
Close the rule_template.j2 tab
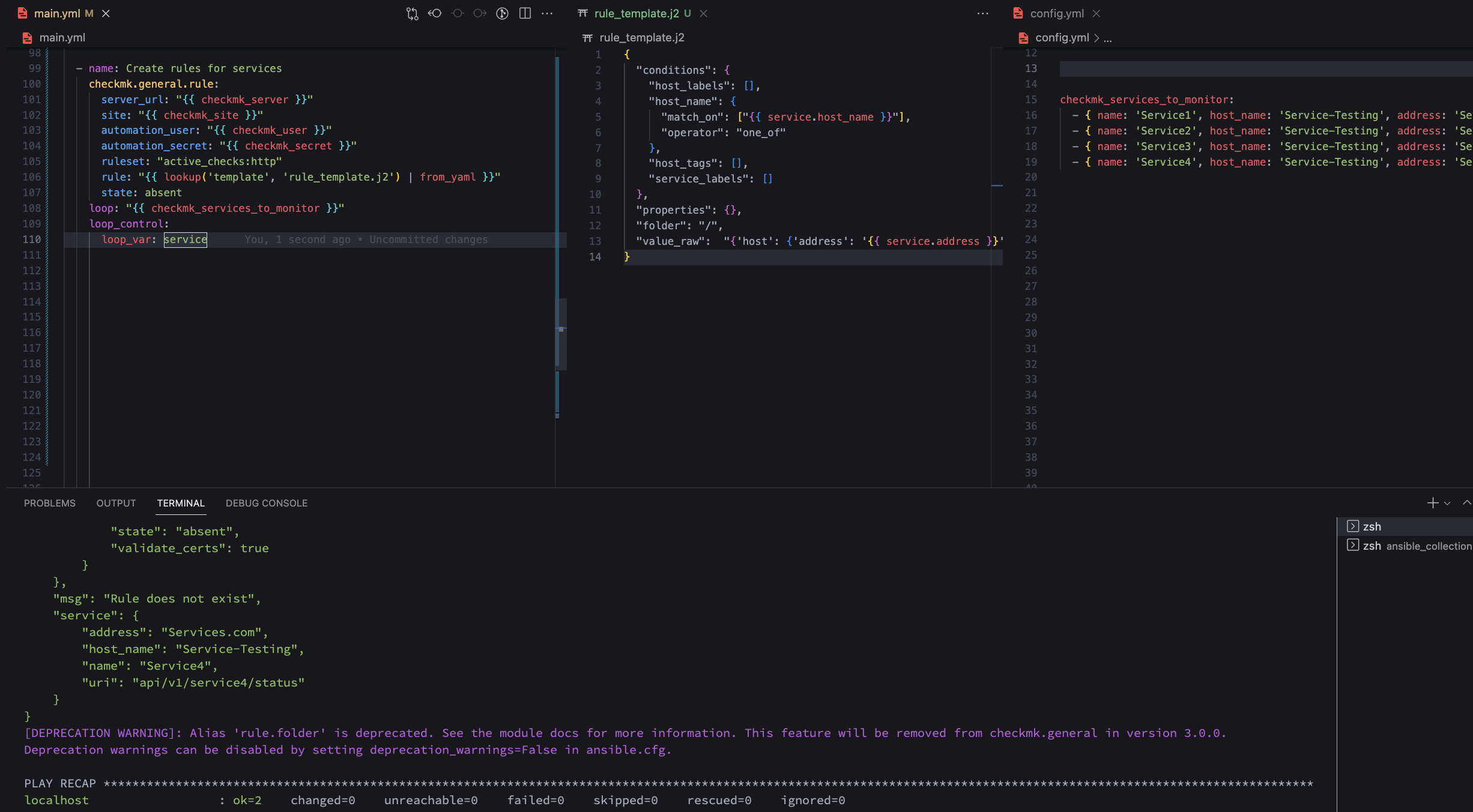[703, 13]
